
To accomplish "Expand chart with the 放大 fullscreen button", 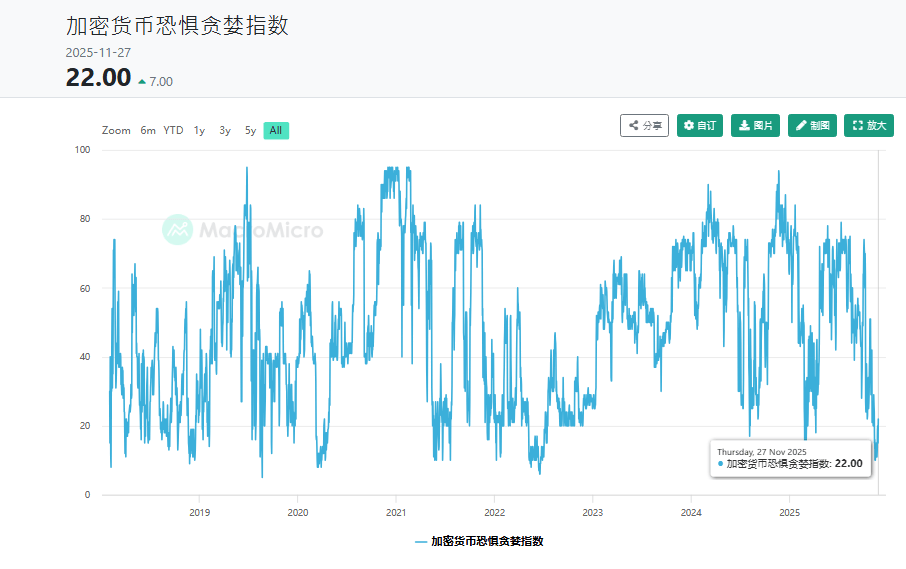I will tap(868, 125).
